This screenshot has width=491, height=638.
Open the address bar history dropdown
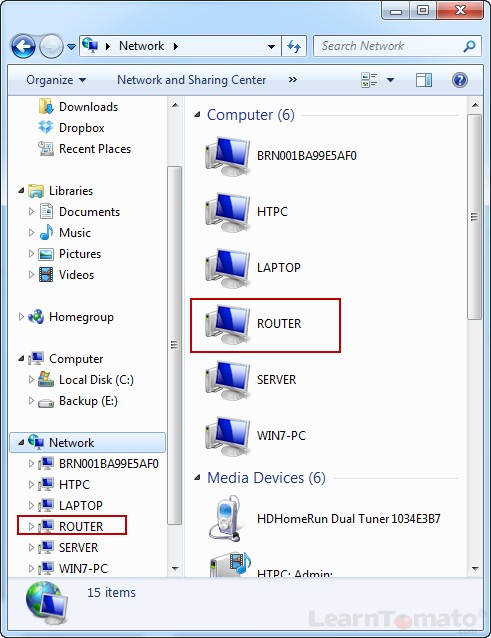(x=271, y=46)
